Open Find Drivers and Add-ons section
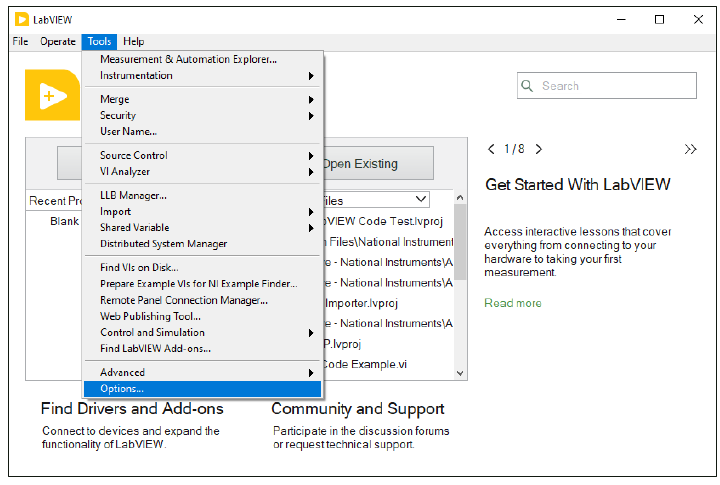 pyautogui.click(x=132, y=408)
